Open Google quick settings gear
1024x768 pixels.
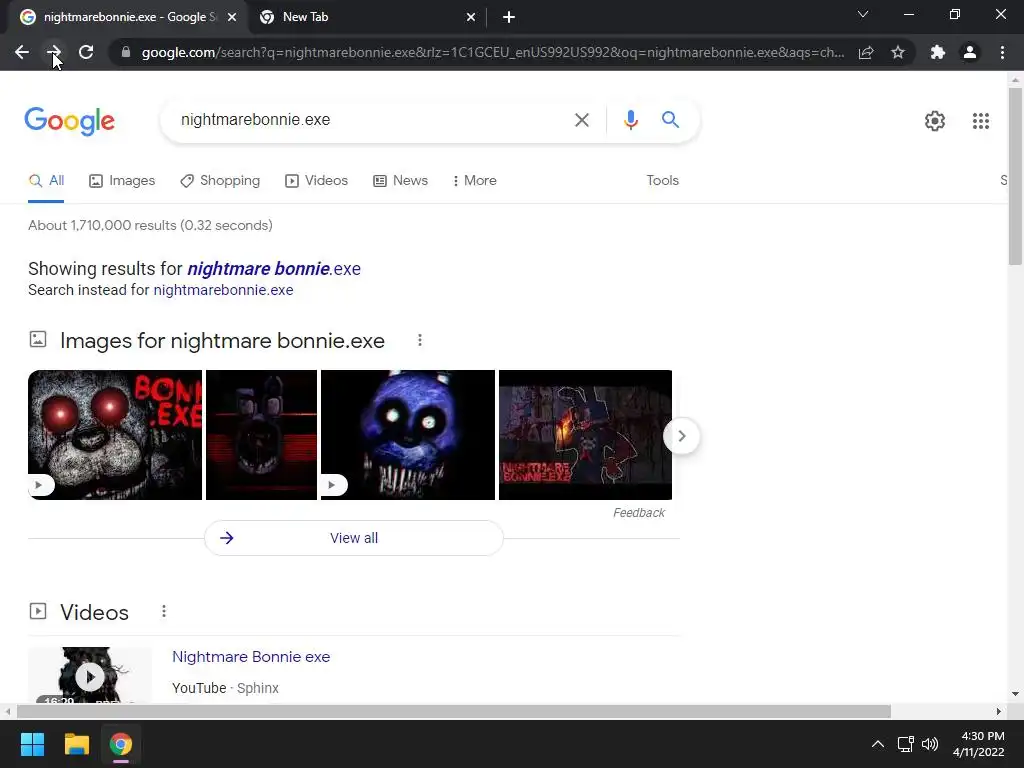(935, 121)
